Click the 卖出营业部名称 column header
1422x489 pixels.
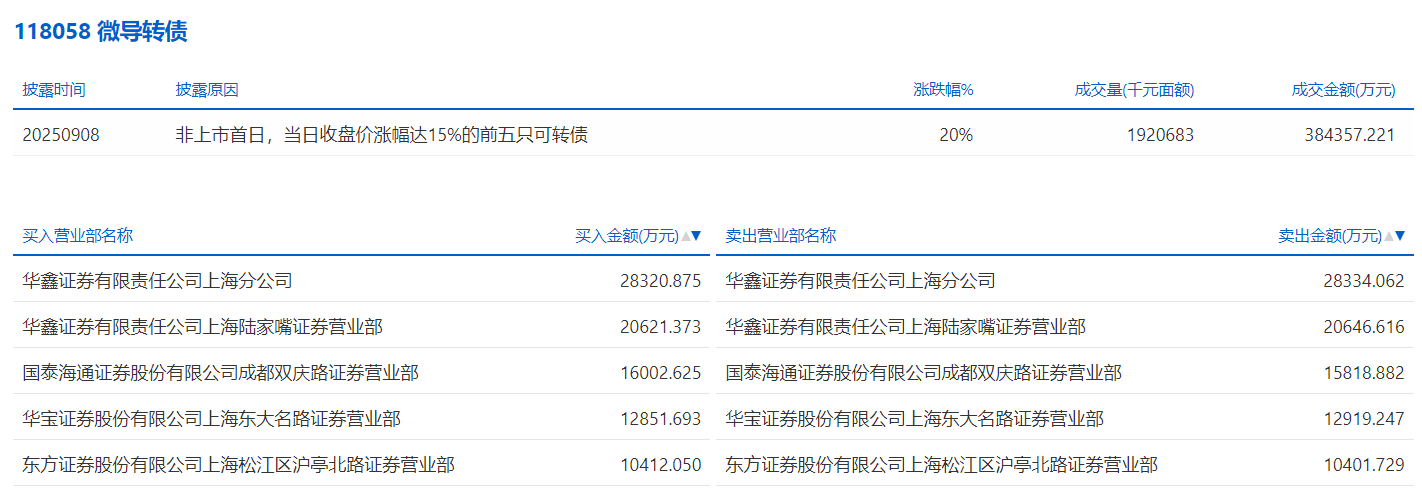point(780,236)
